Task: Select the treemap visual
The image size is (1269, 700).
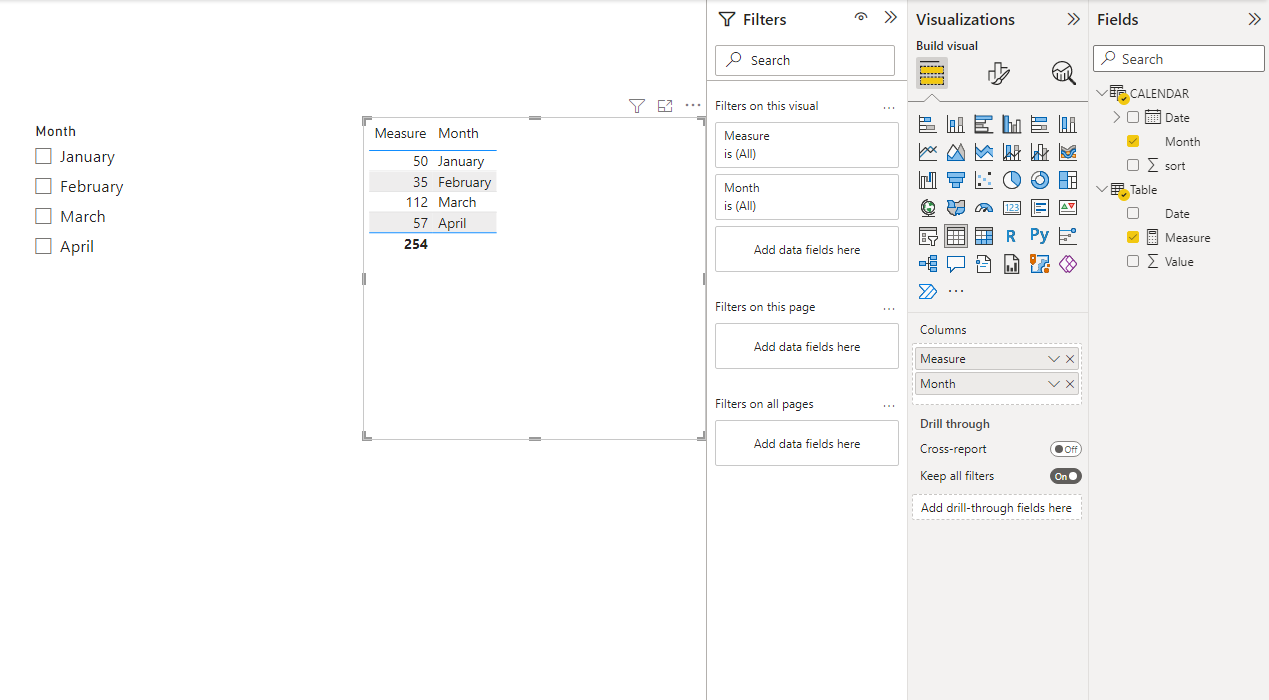Action: (x=1068, y=180)
